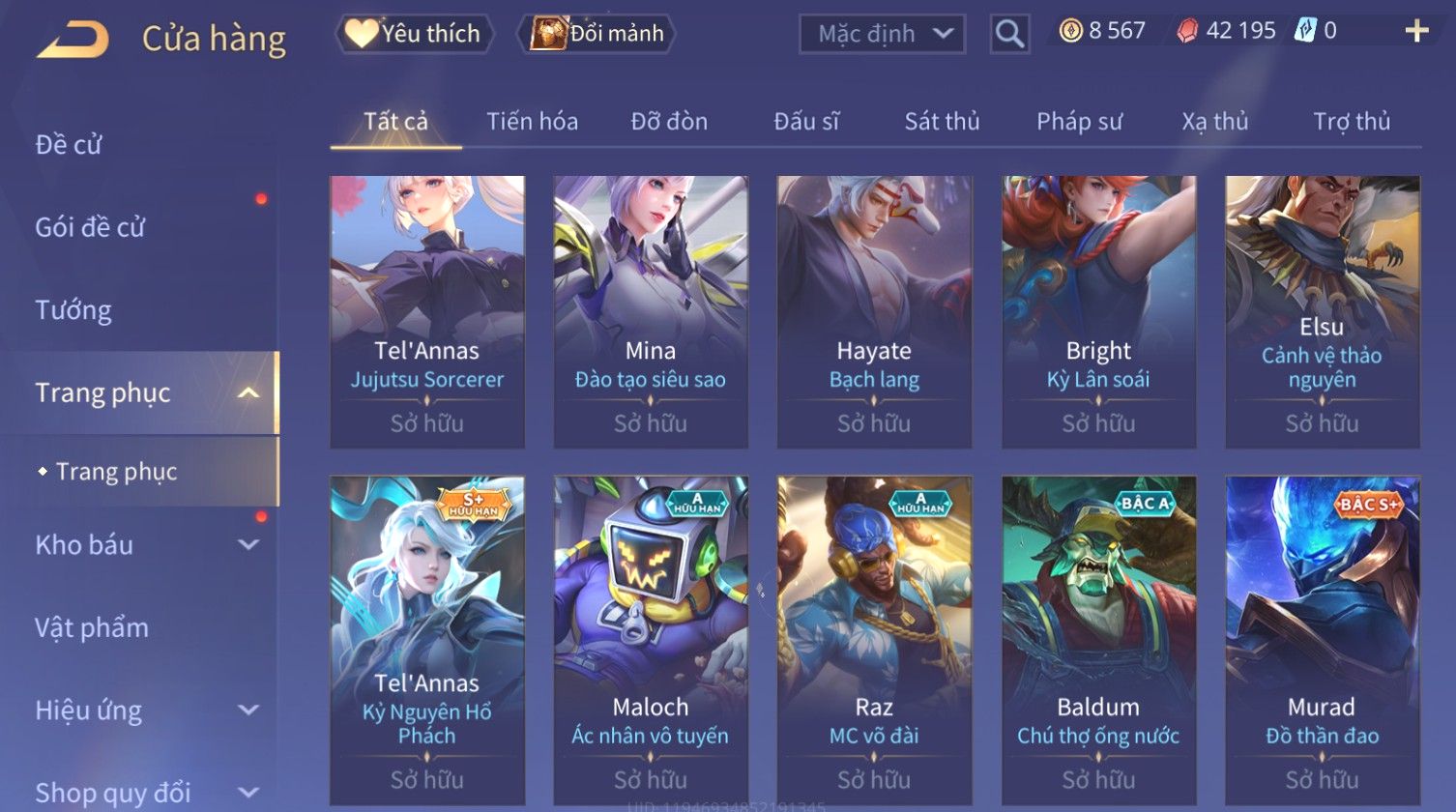Select the Maloch Ác nhân vô tuyến card
This screenshot has height=812, width=1456.
[x=650, y=640]
